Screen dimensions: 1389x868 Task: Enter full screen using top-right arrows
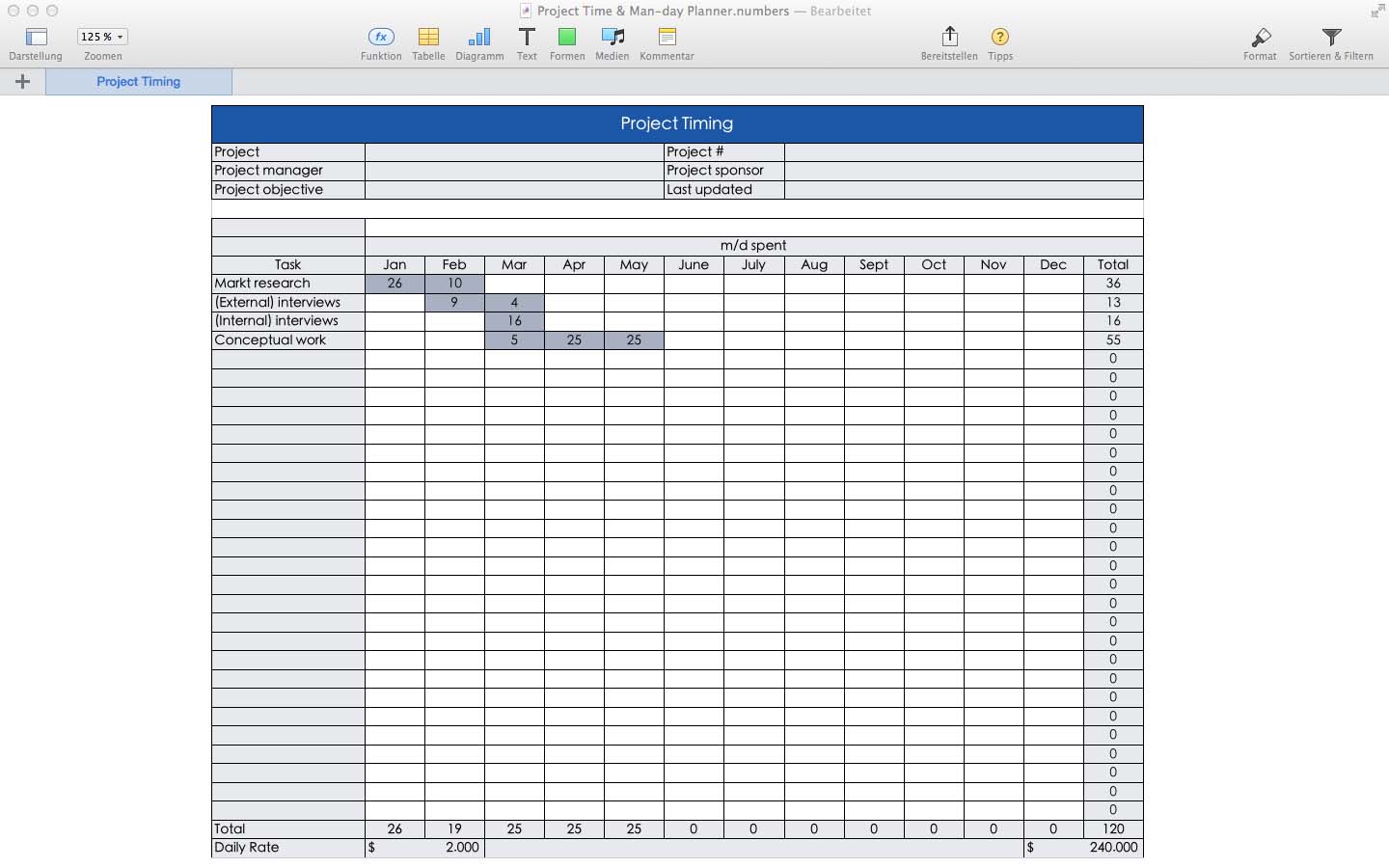pos(1376,12)
